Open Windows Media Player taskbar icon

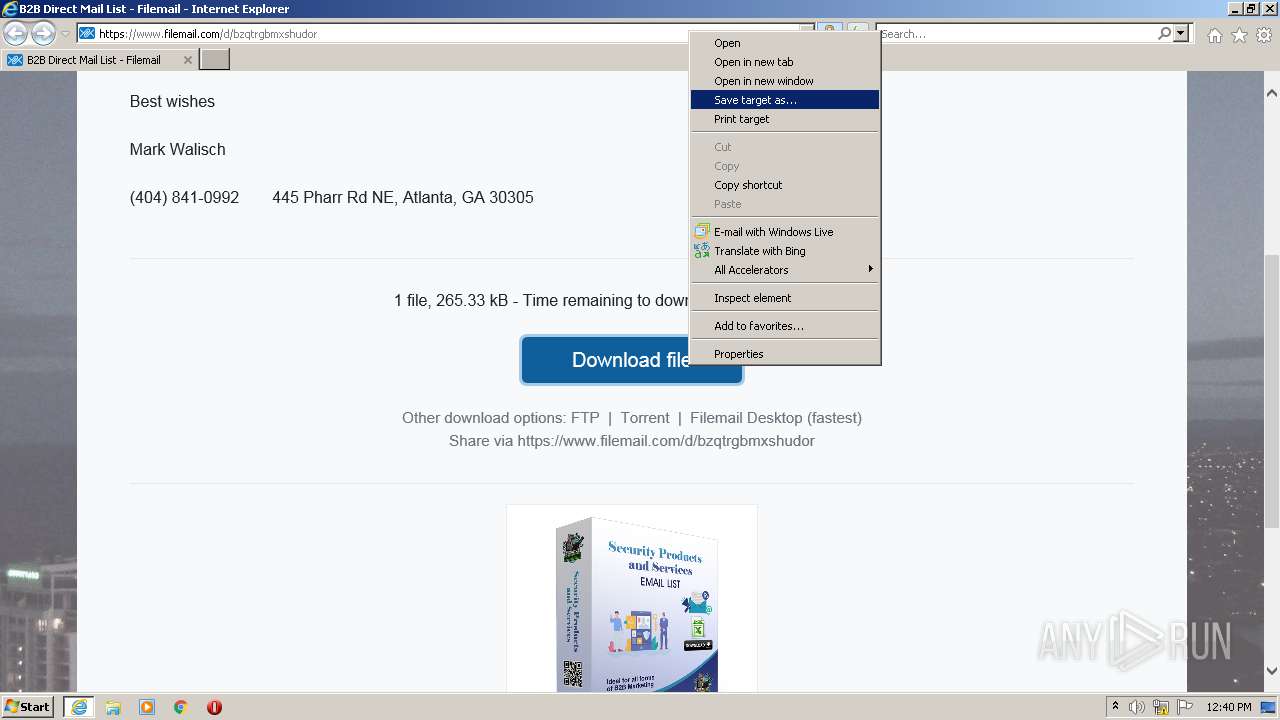click(x=147, y=707)
